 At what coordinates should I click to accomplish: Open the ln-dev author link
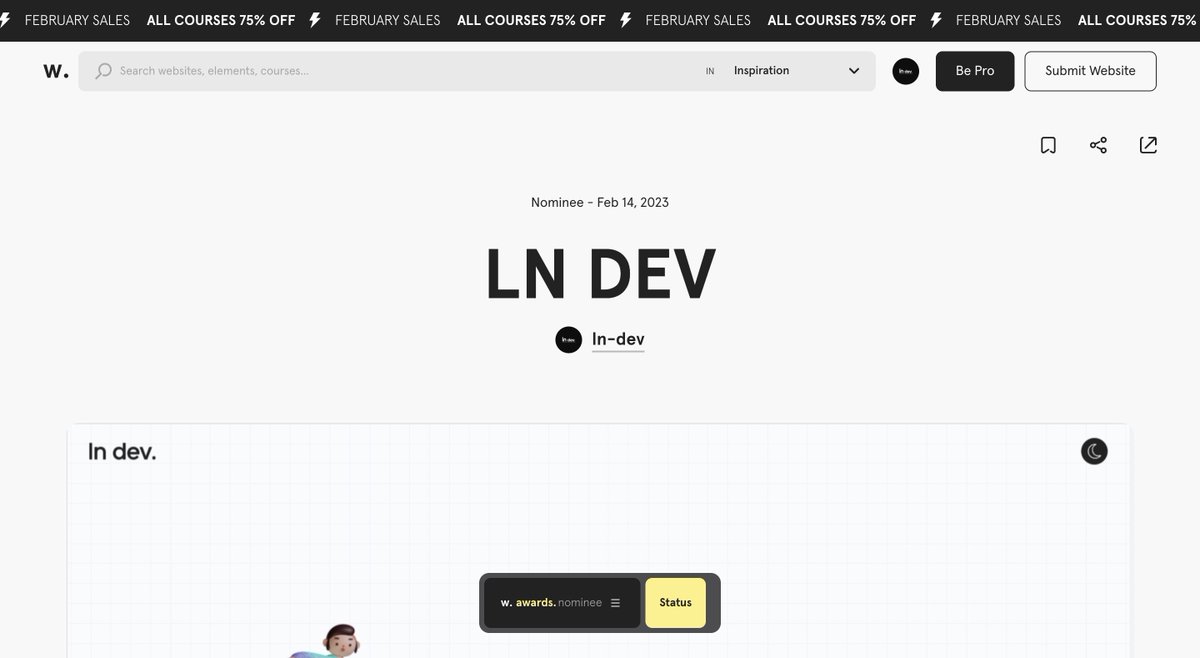618,339
